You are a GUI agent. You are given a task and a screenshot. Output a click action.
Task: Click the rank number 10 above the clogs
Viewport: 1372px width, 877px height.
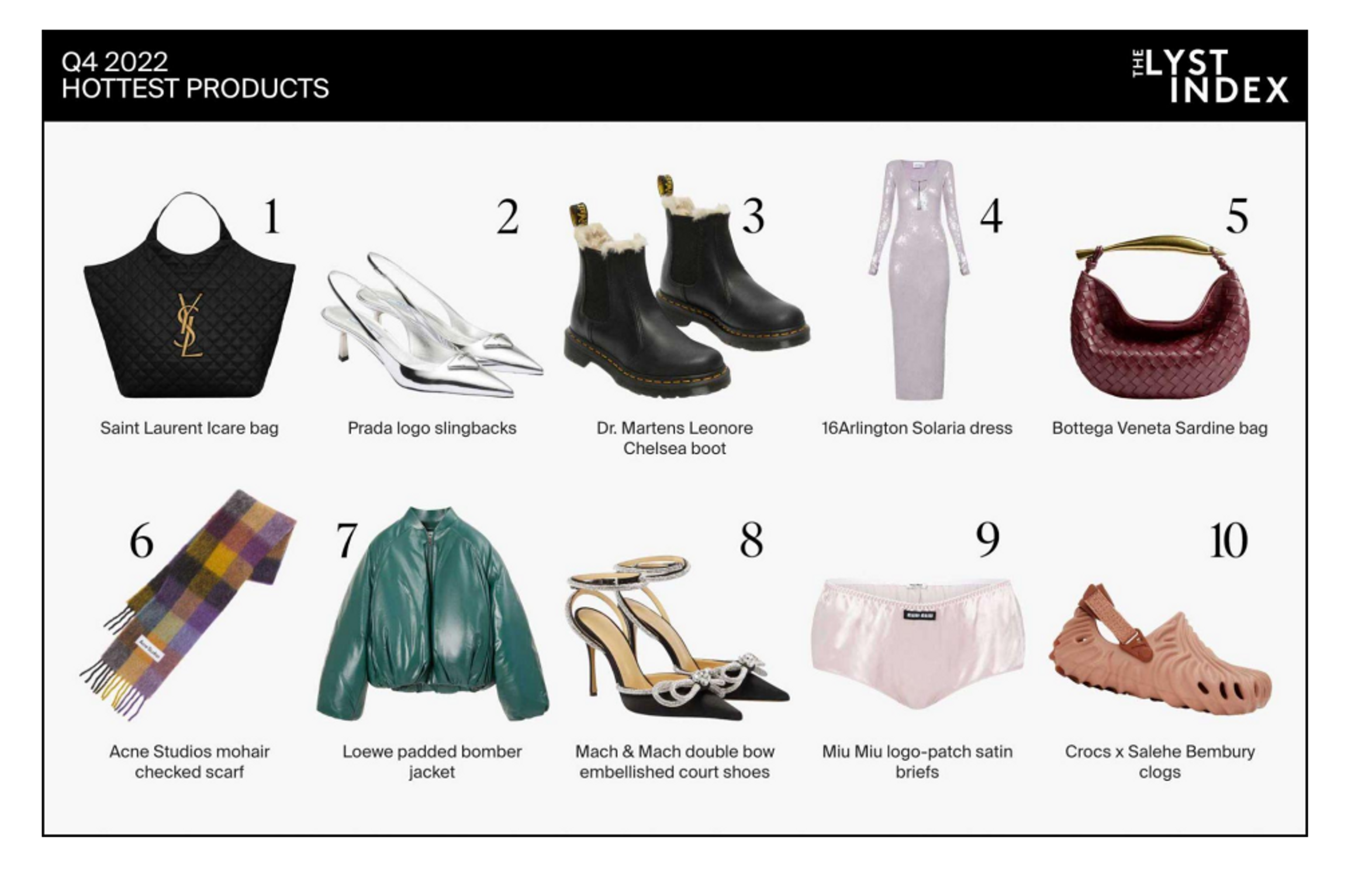(x=1228, y=541)
